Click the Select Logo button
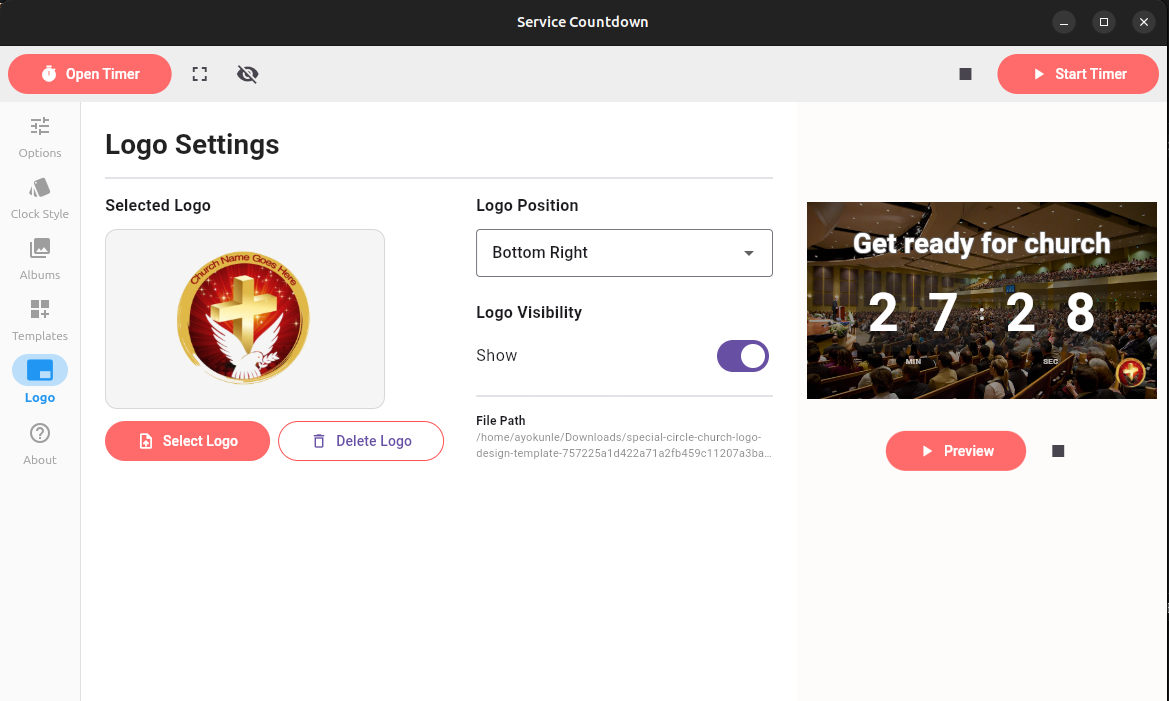The height and width of the screenshot is (701, 1169). point(187,441)
